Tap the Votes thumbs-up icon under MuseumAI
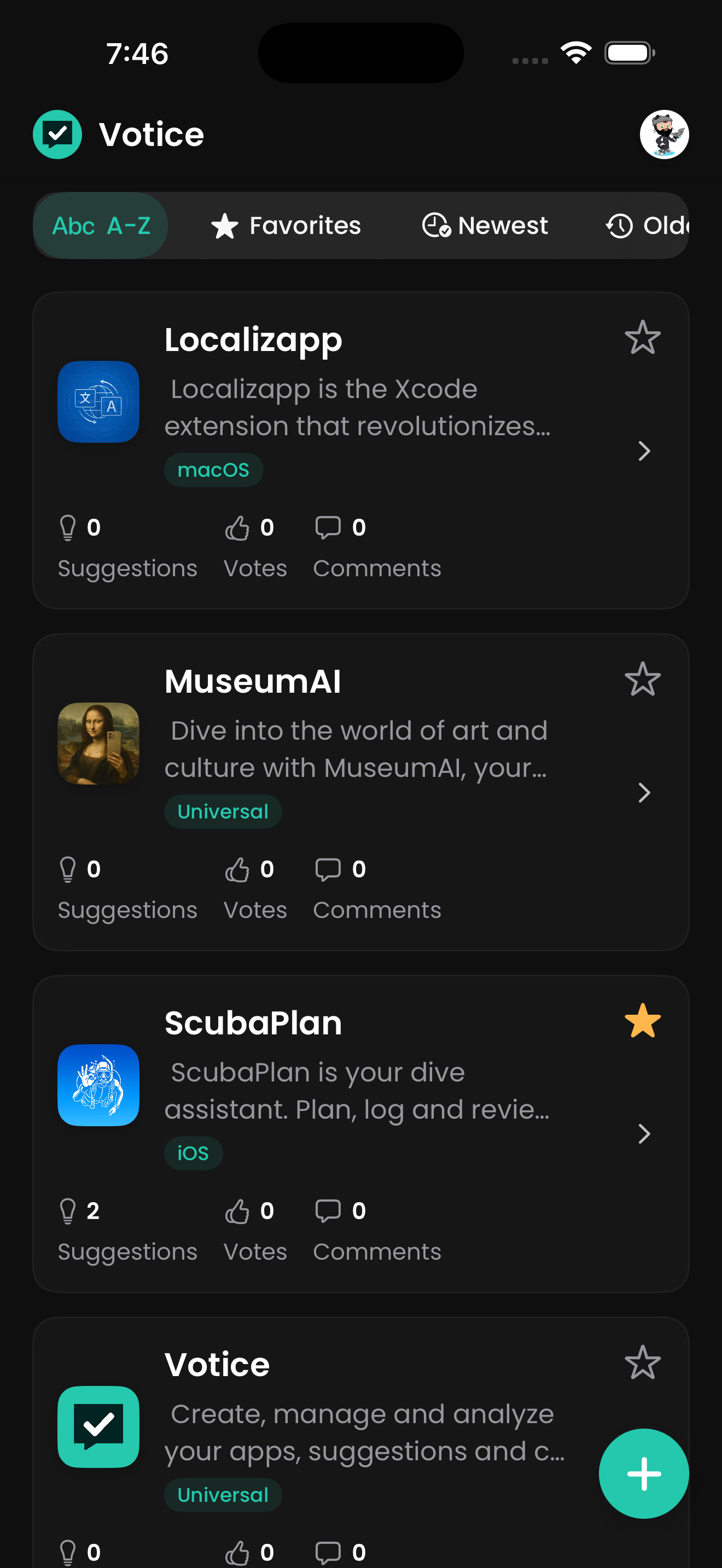Image resolution: width=722 pixels, height=1568 pixels. [238, 869]
